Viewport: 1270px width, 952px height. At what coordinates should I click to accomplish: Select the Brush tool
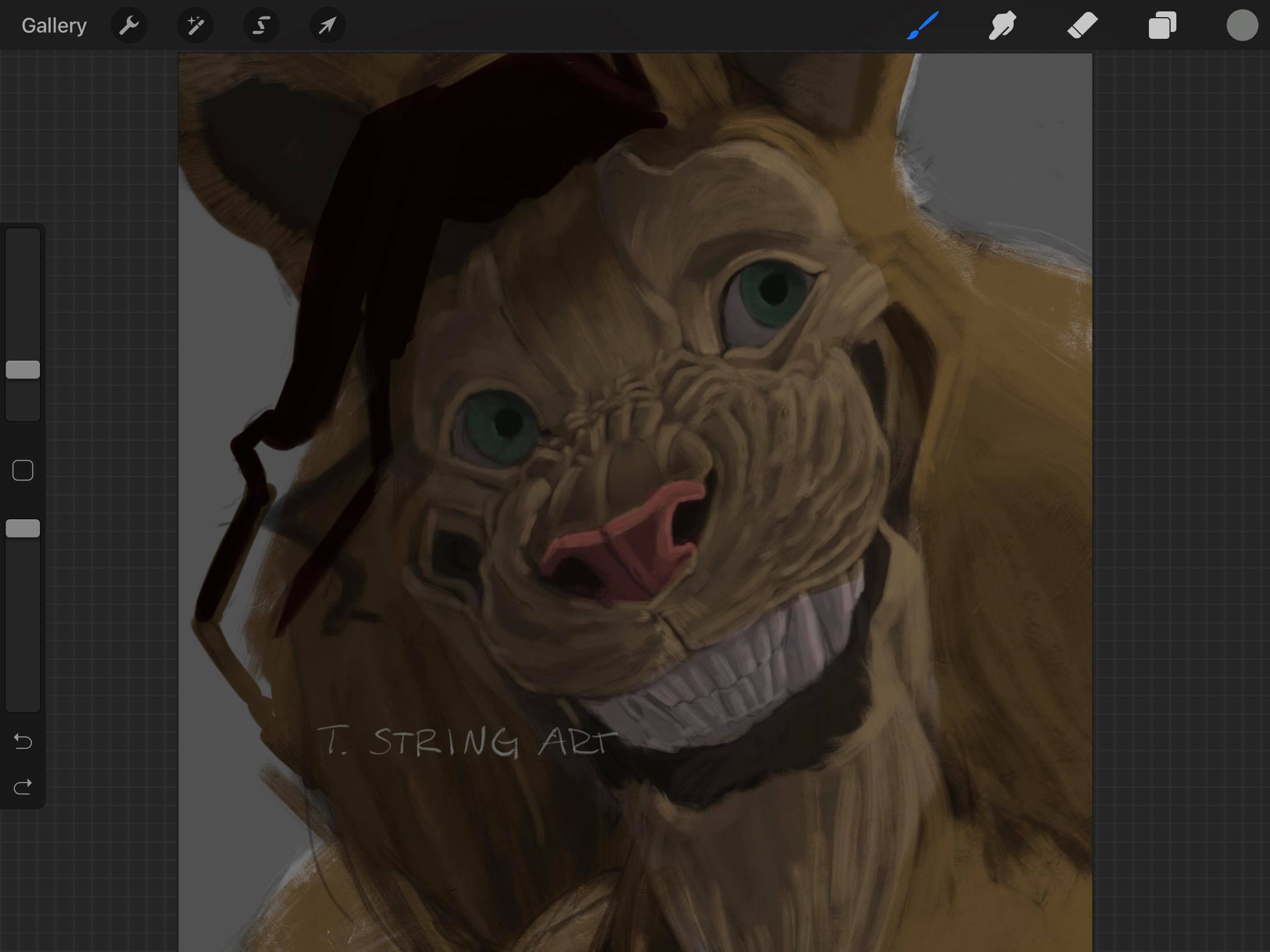tap(923, 25)
